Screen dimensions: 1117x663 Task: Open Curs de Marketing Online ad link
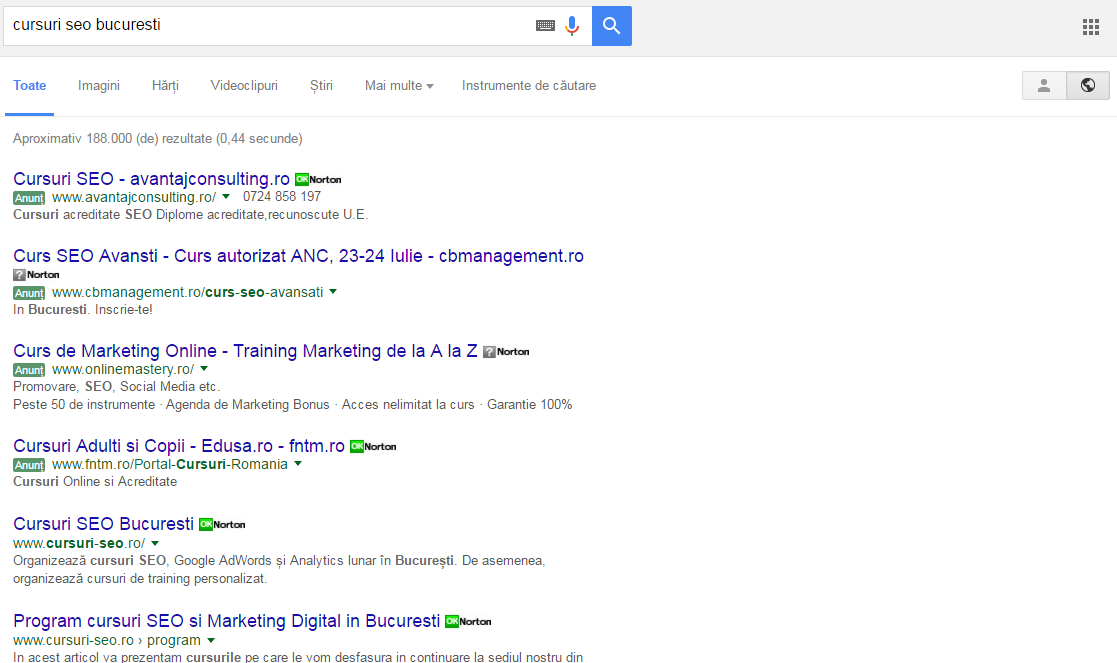point(245,351)
